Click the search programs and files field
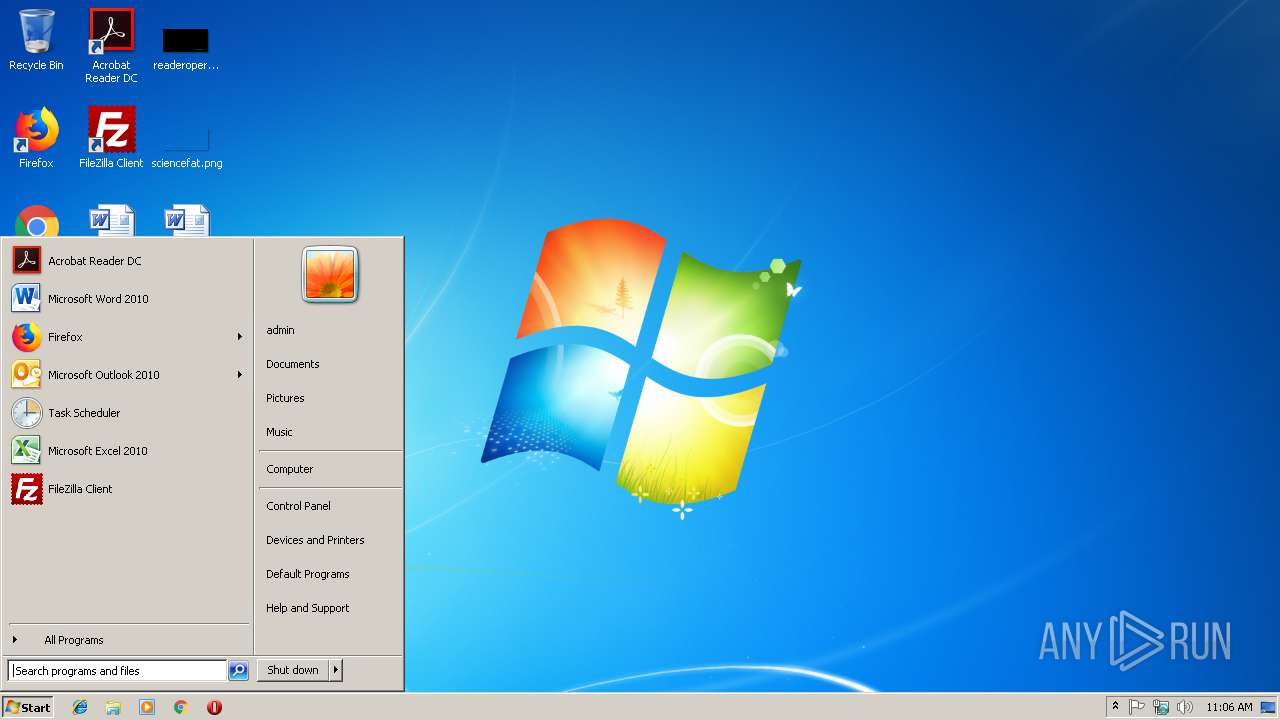This screenshot has width=1280, height=720. click(x=117, y=671)
